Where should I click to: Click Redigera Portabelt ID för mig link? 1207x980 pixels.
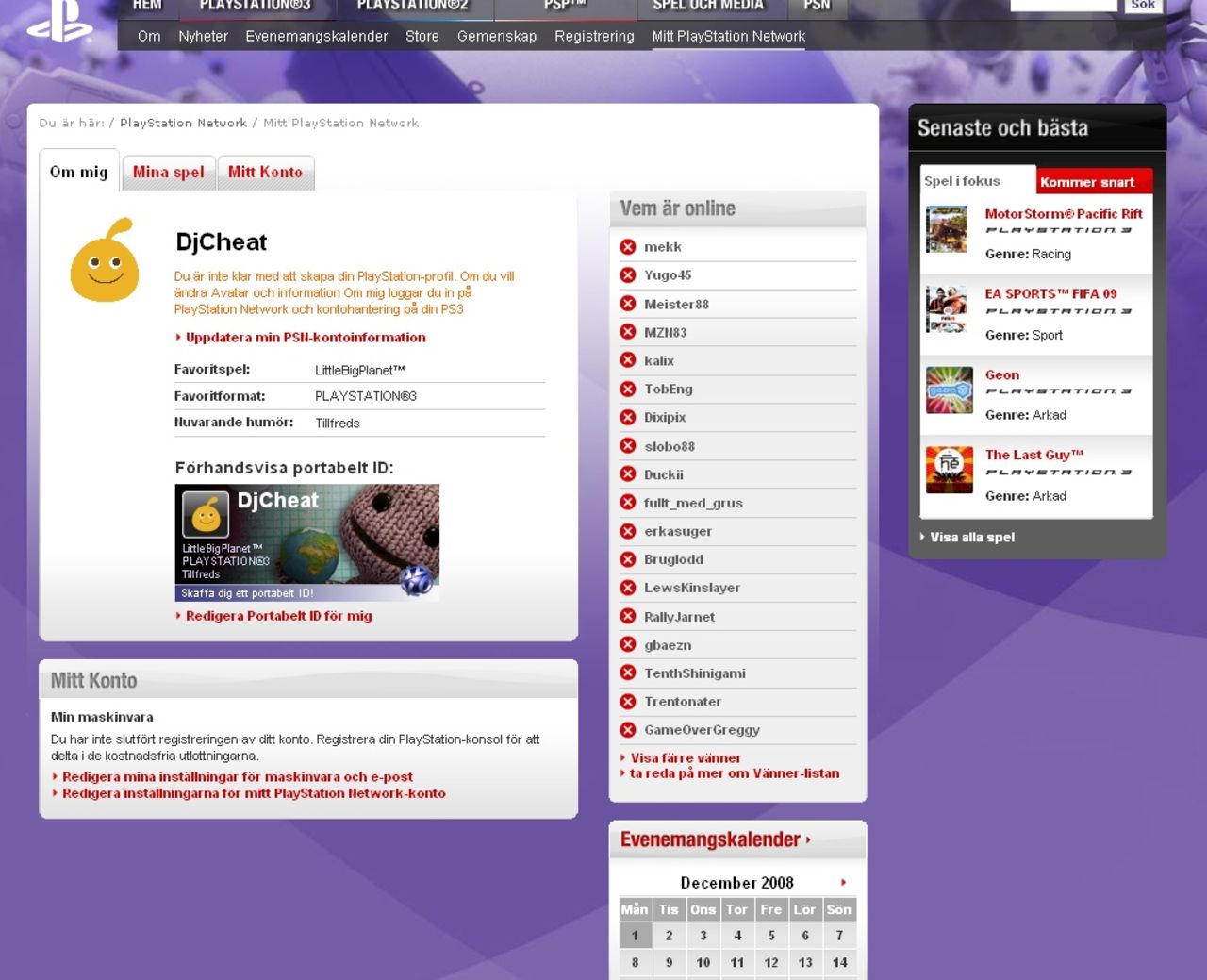click(x=278, y=616)
